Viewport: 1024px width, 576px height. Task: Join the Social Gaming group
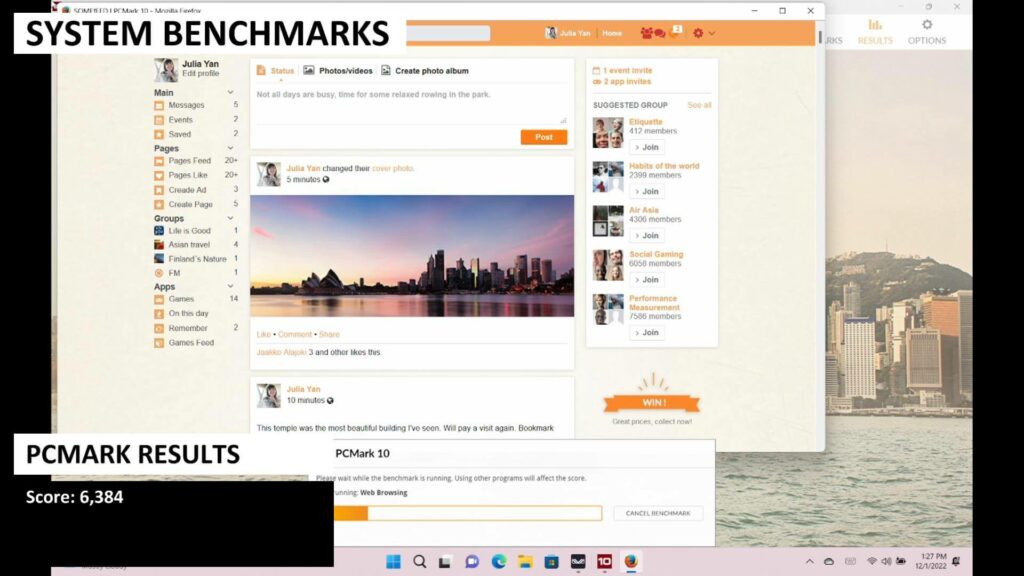(647, 280)
